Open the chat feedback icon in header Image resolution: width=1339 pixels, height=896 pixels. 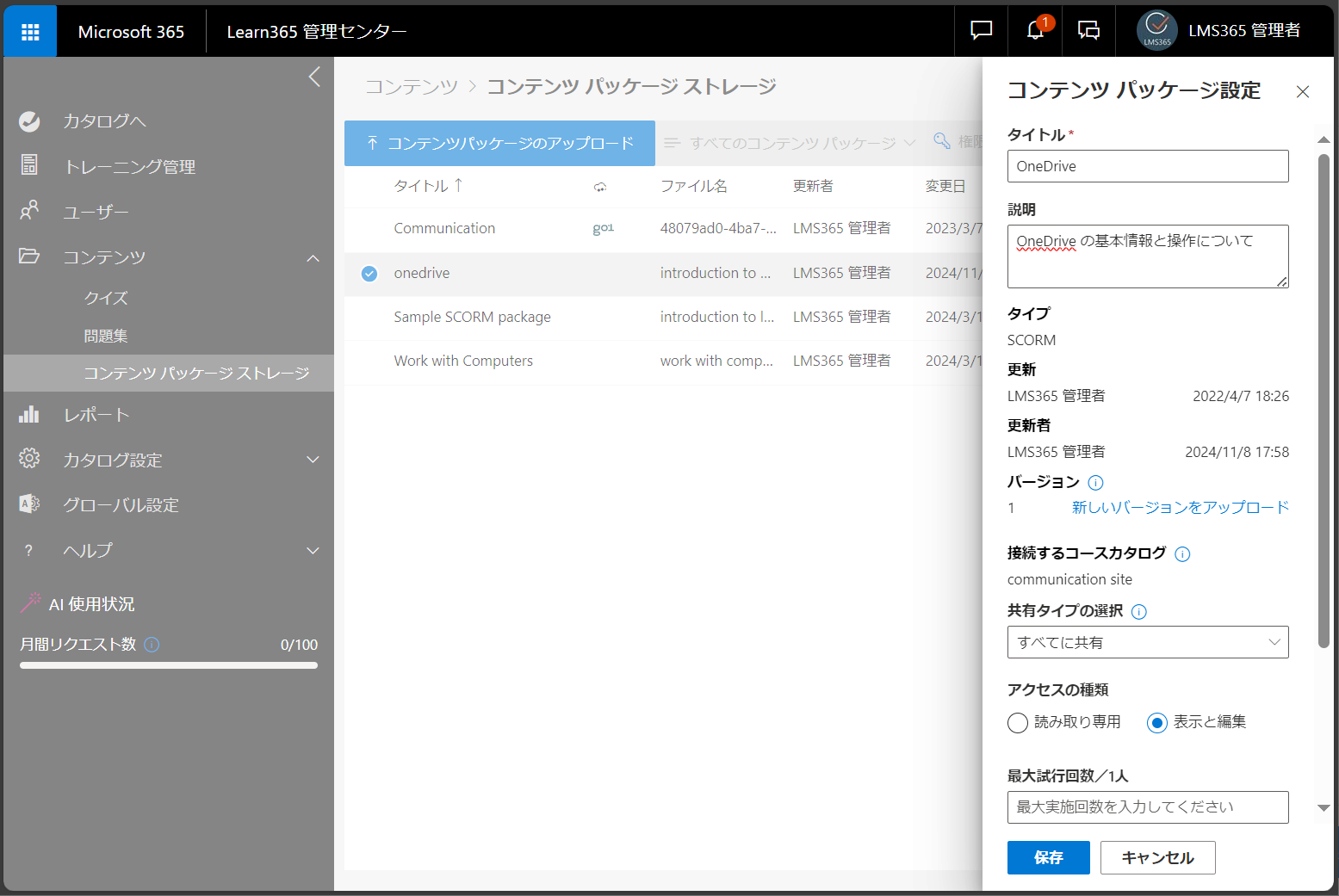coord(981,31)
